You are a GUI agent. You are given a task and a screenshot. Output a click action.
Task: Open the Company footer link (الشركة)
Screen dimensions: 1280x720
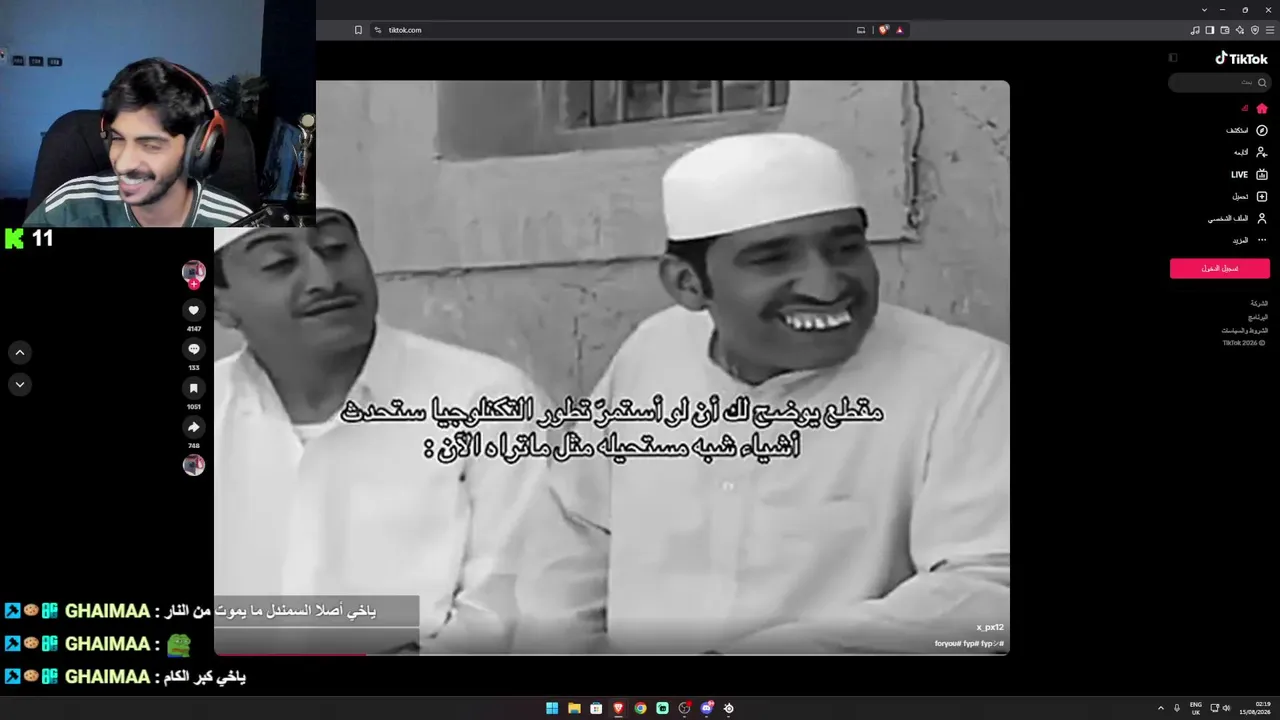click(1259, 303)
